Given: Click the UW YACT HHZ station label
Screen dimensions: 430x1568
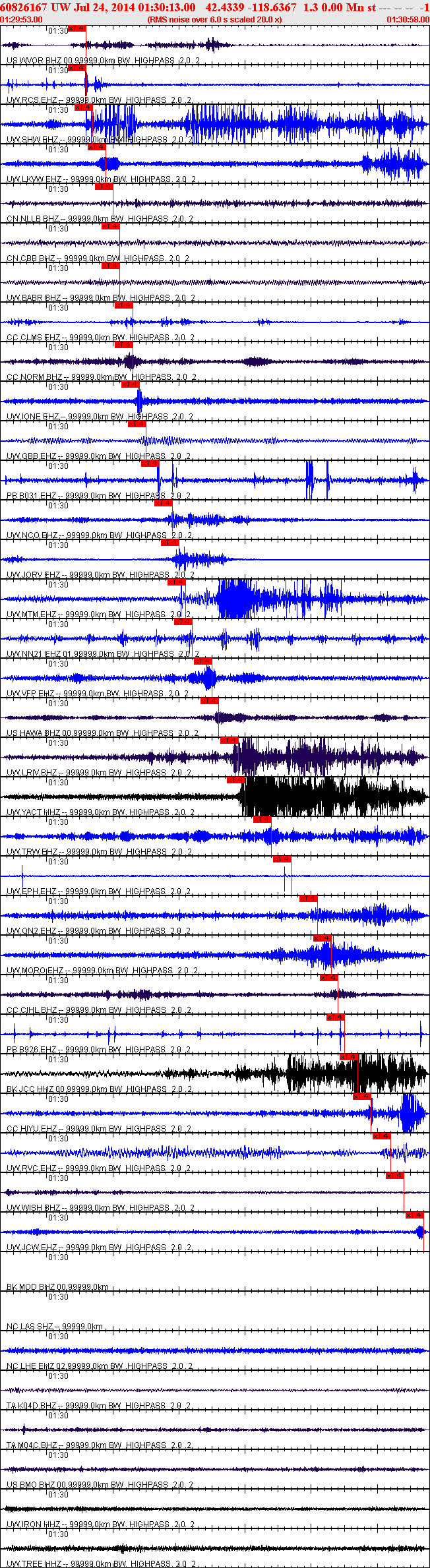Looking at the screenshot, I should [100, 812].
